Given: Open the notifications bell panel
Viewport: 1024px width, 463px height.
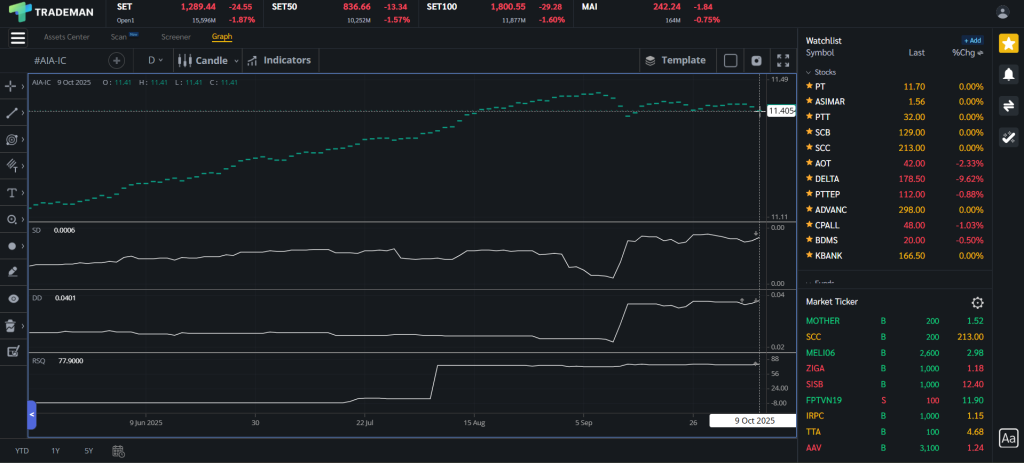Looking at the screenshot, I should point(1008,74).
